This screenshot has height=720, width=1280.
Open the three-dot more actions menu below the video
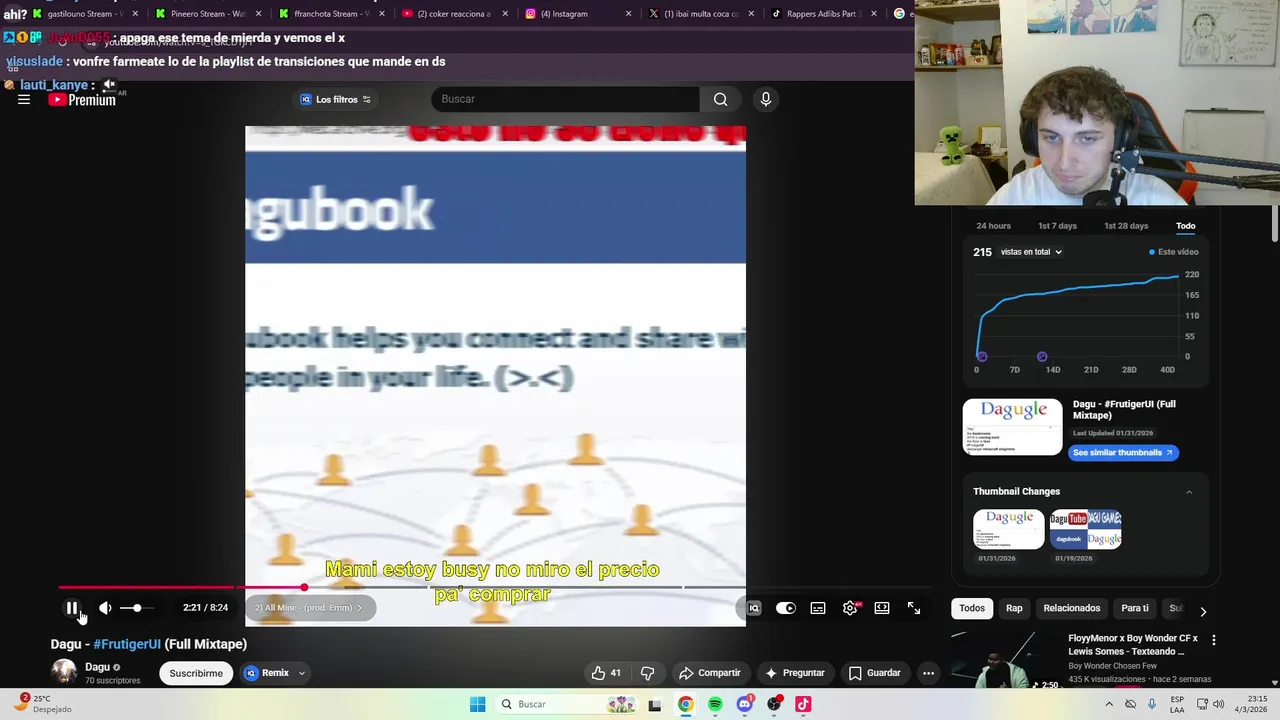coord(928,673)
